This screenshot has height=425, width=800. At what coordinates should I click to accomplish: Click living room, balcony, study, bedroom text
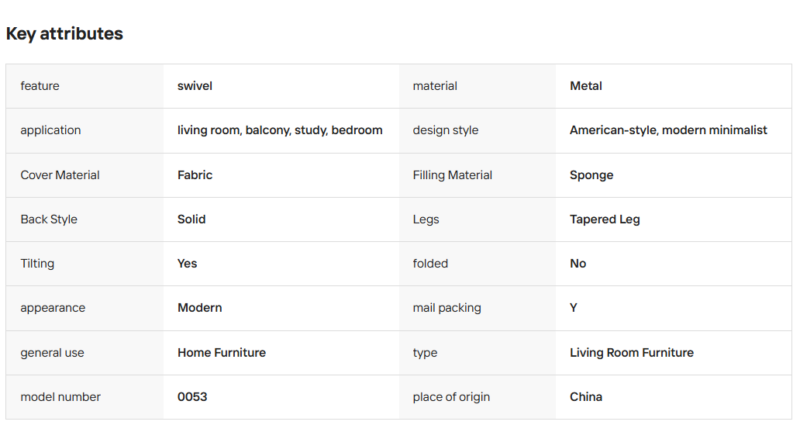coord(280,130)
